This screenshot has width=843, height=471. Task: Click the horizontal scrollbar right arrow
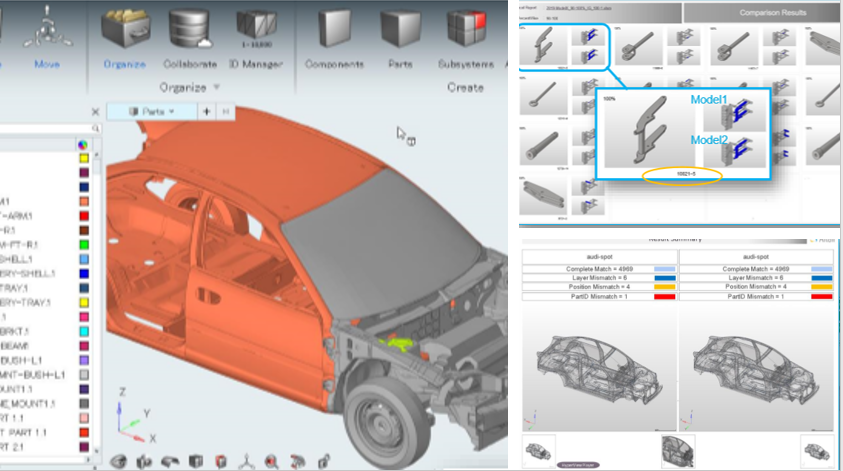point(88,460)
